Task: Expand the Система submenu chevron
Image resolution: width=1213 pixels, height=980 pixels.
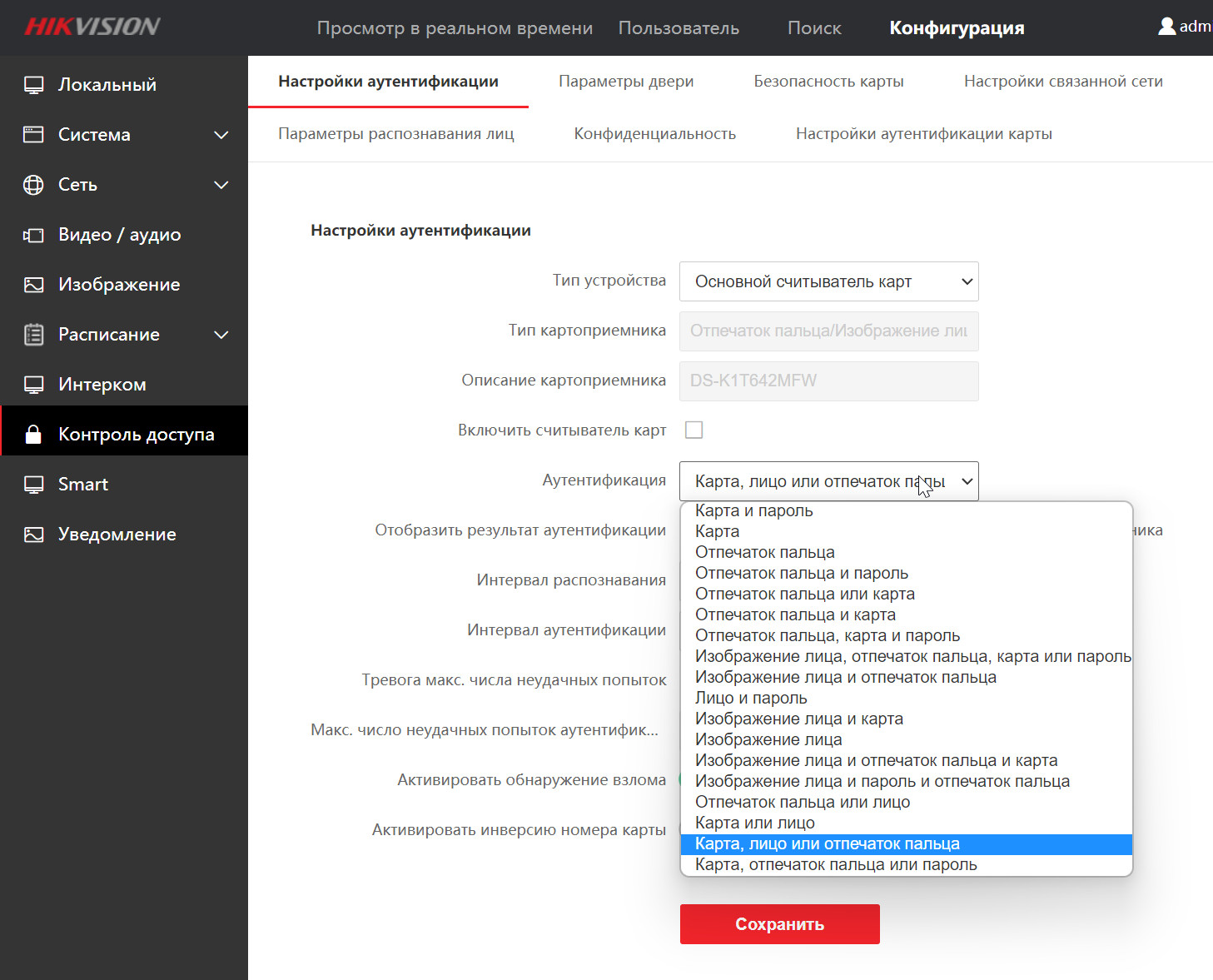Action: pos(221,135)
